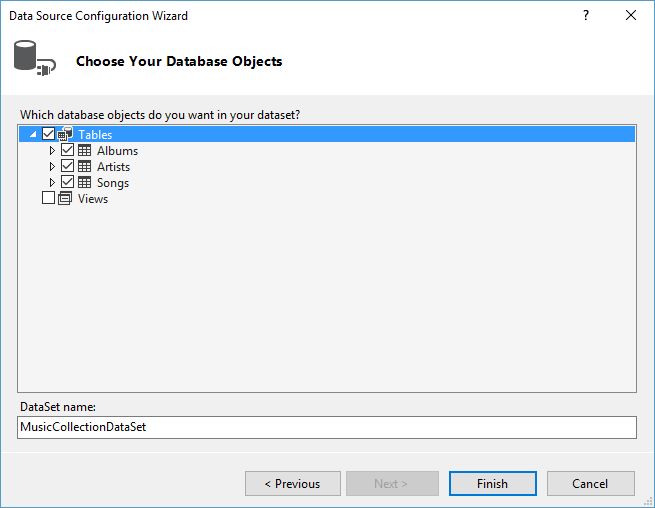
Task: Click the Songs table grid icon
Action: [x=84, y=182]
